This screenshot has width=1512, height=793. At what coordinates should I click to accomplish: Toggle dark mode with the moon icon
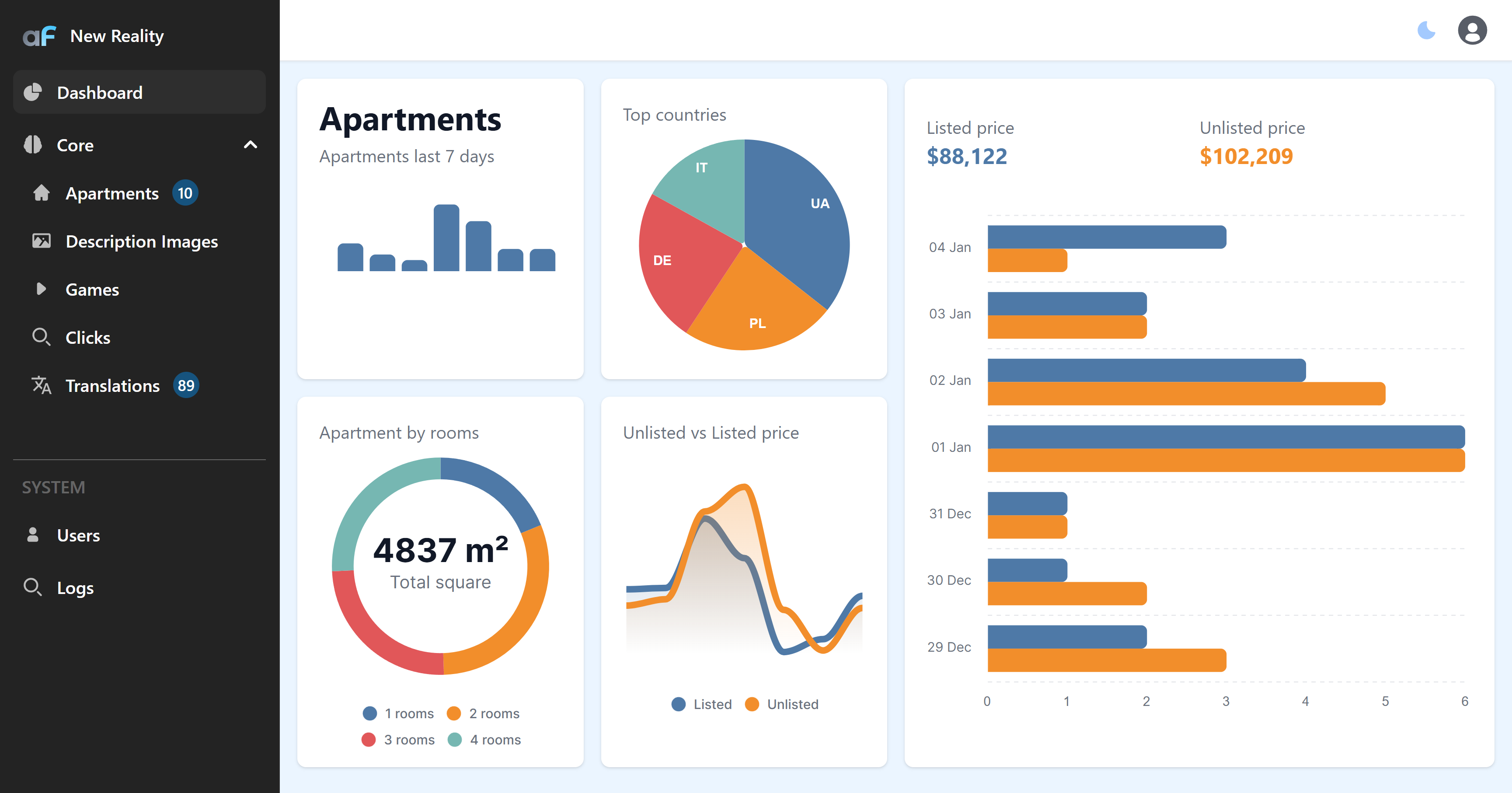coord(1426,30)
